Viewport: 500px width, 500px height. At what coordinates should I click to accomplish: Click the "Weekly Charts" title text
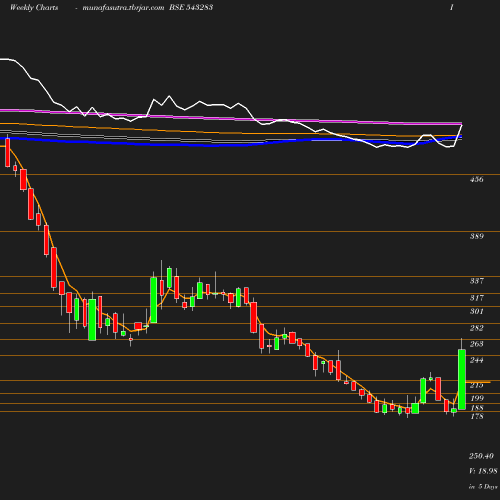click(x=34, y=7)
